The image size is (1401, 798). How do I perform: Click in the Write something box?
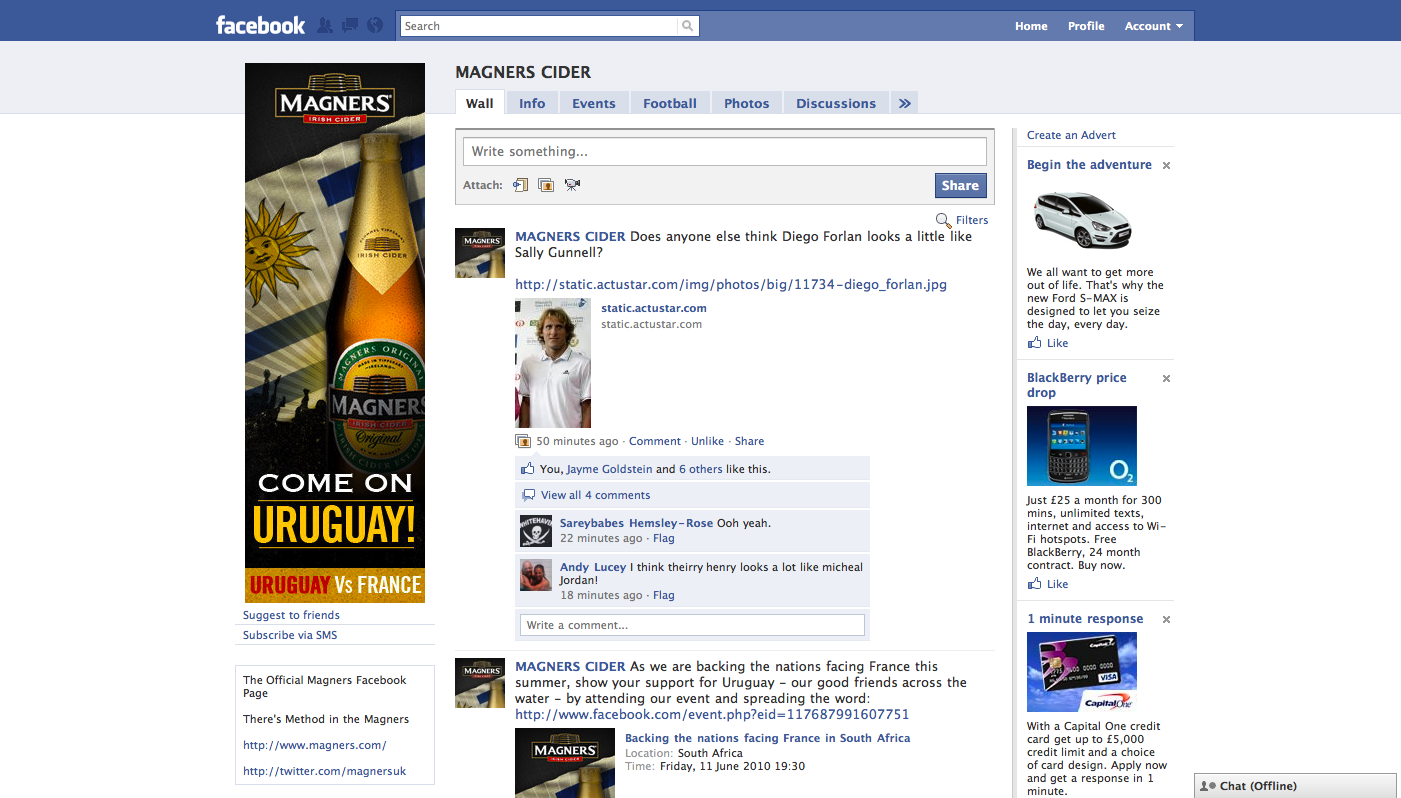pos(725,152)
